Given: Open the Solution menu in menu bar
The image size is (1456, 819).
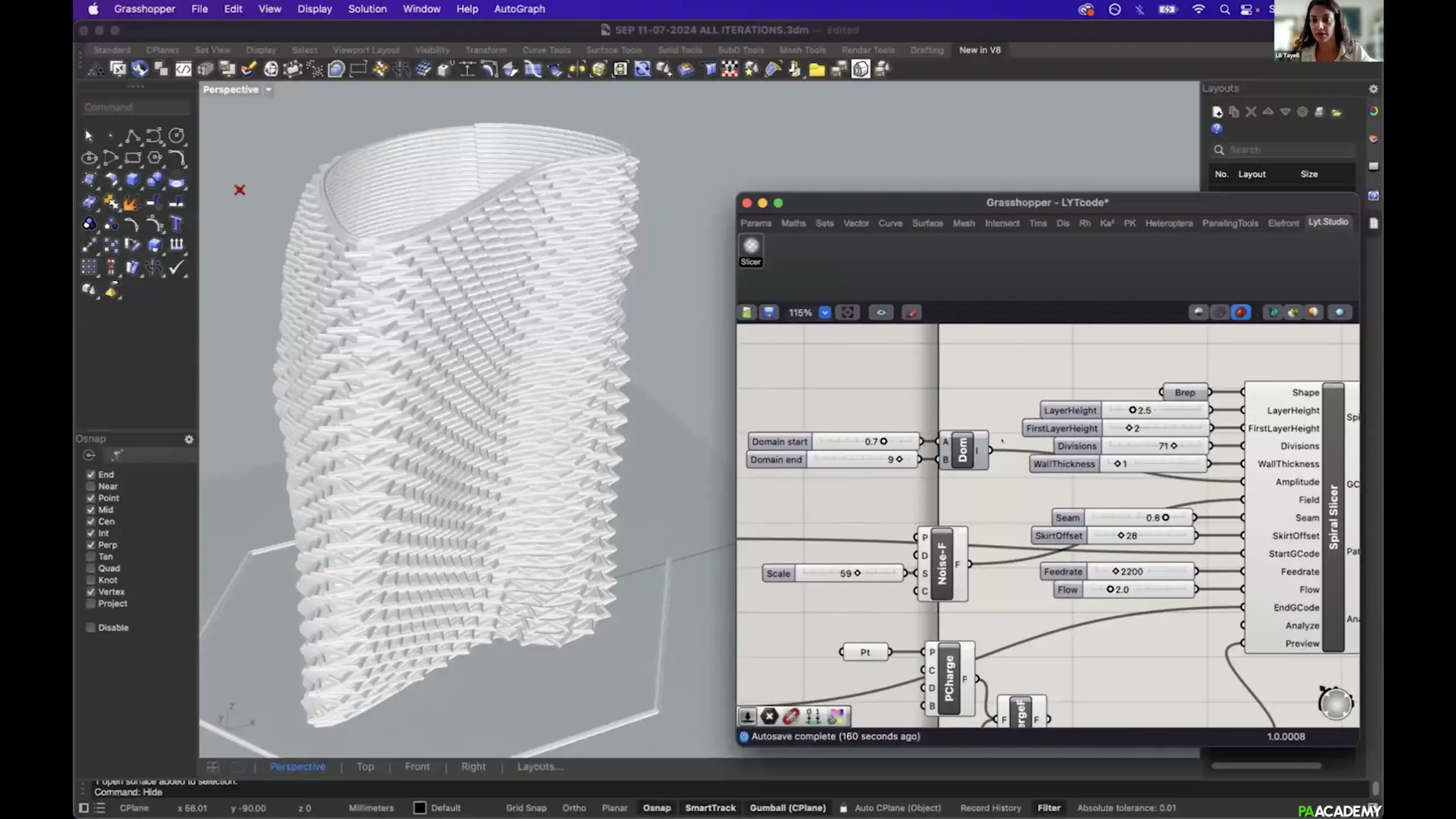Looking at the screenshot, I should pos(367,9).
